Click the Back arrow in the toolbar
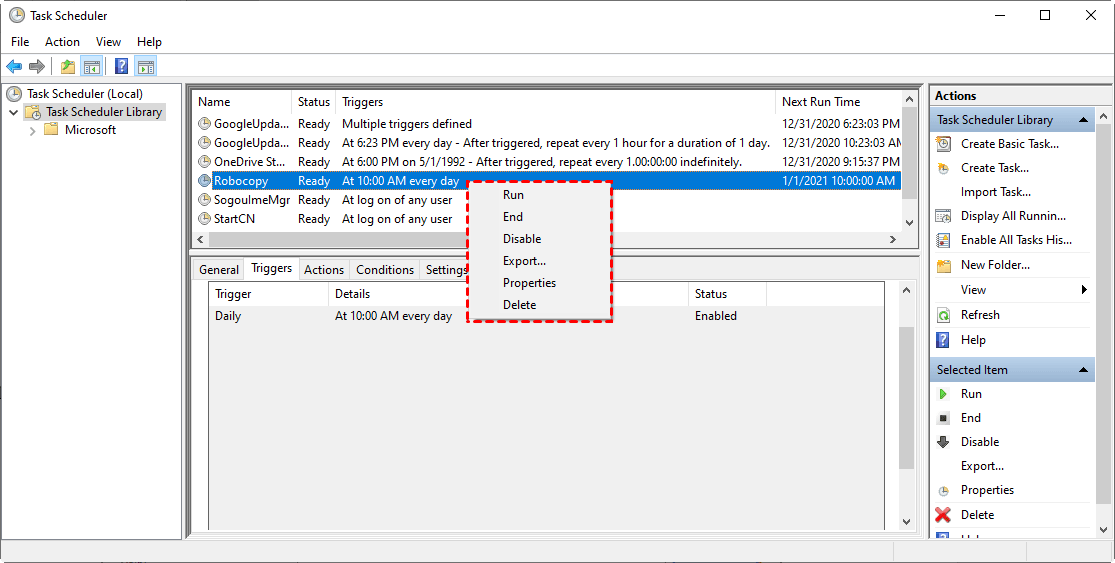 tap(14, 67)
